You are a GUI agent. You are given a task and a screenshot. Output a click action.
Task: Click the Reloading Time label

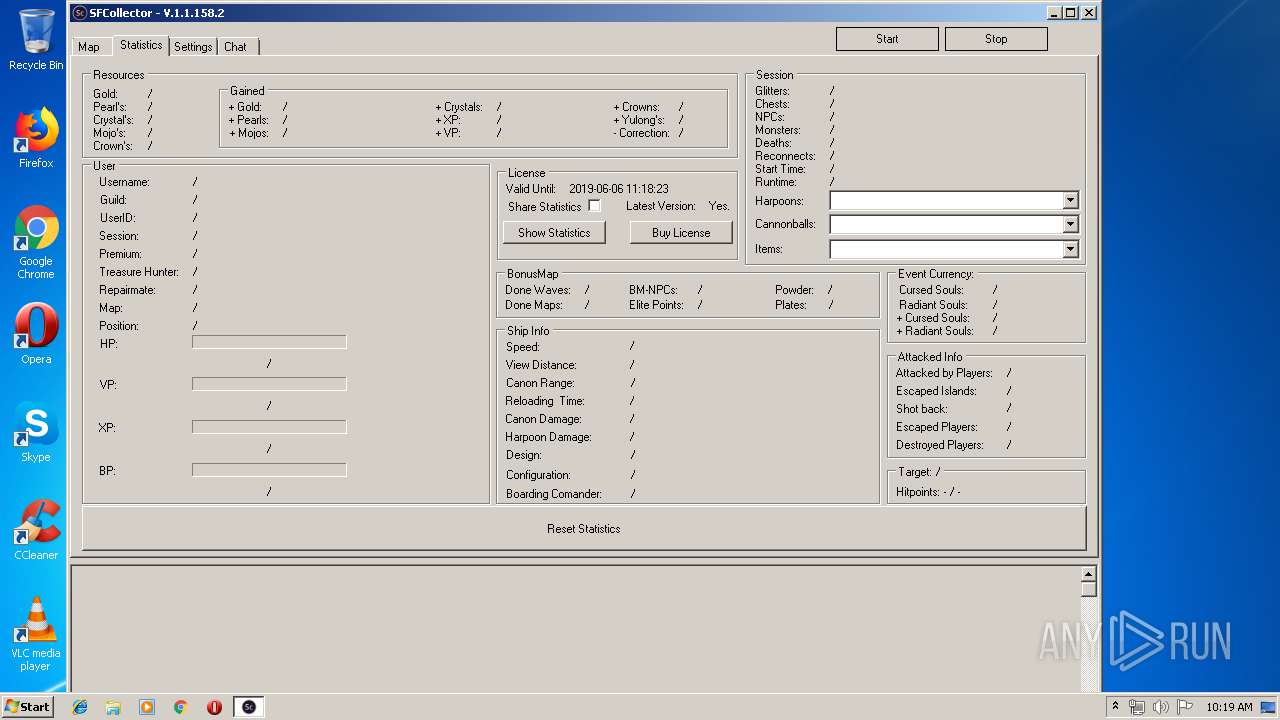545,401
